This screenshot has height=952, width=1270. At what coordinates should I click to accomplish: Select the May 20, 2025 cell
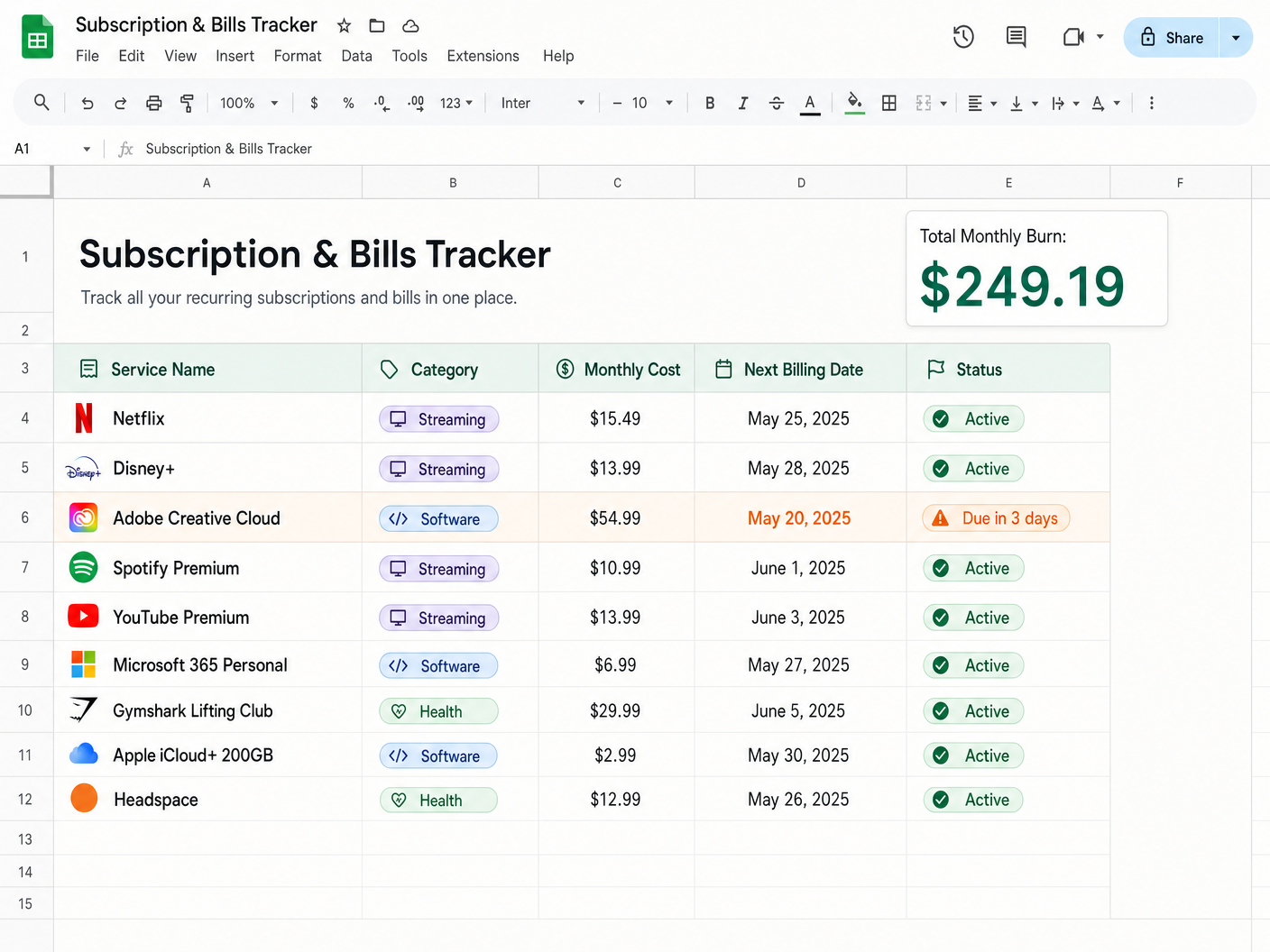coord(800,517)
